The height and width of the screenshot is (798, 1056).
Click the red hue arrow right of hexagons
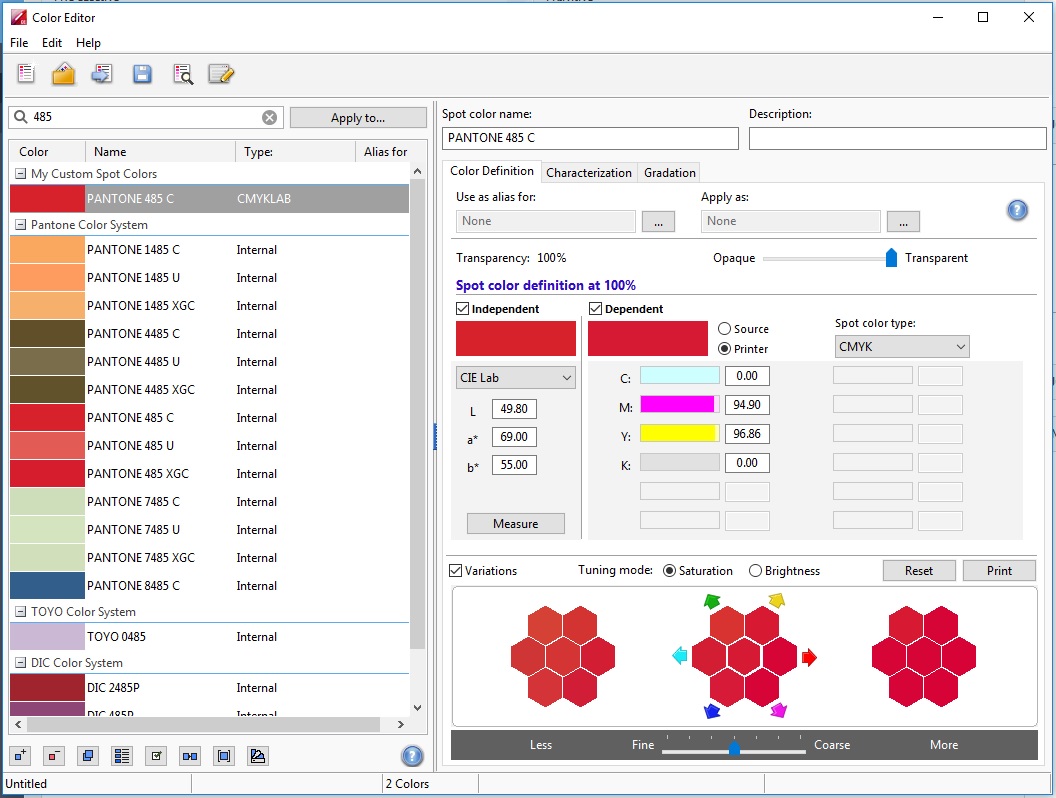tap(809, 657)
